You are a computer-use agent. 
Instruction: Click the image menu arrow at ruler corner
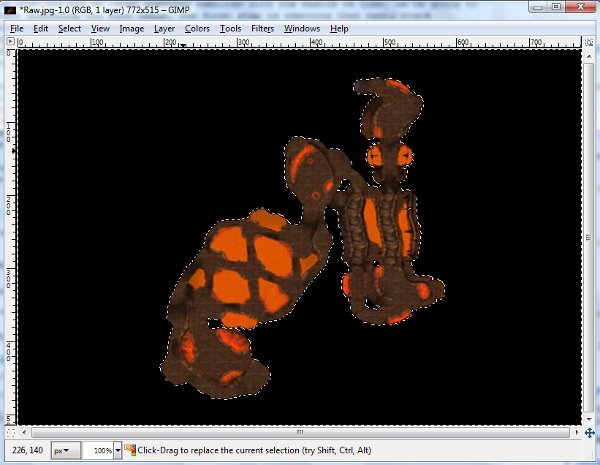[10, 41]
